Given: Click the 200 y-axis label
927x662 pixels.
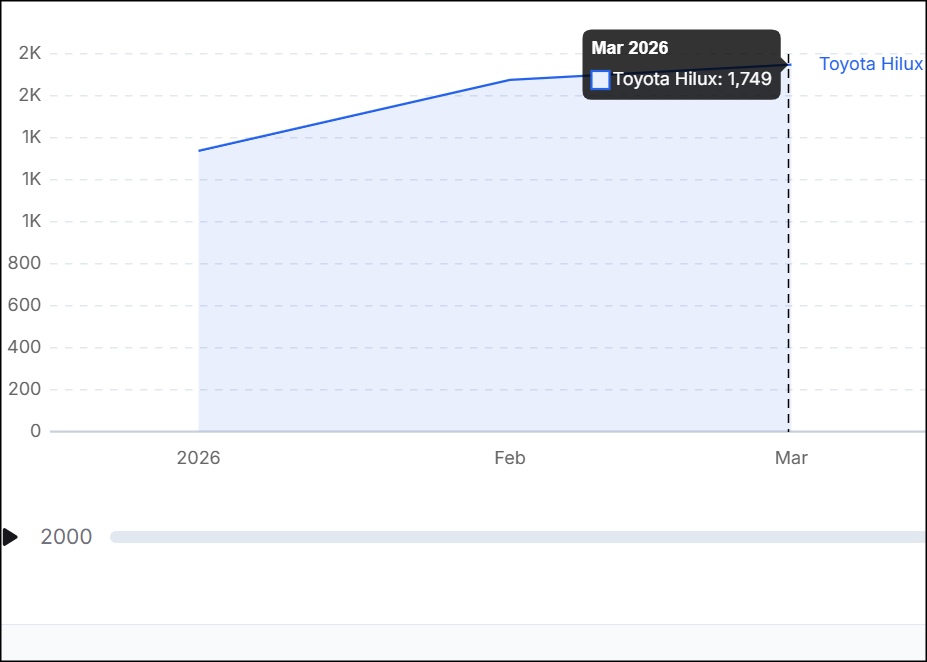Looking at the screenshot, I should [x=24, y=390].
